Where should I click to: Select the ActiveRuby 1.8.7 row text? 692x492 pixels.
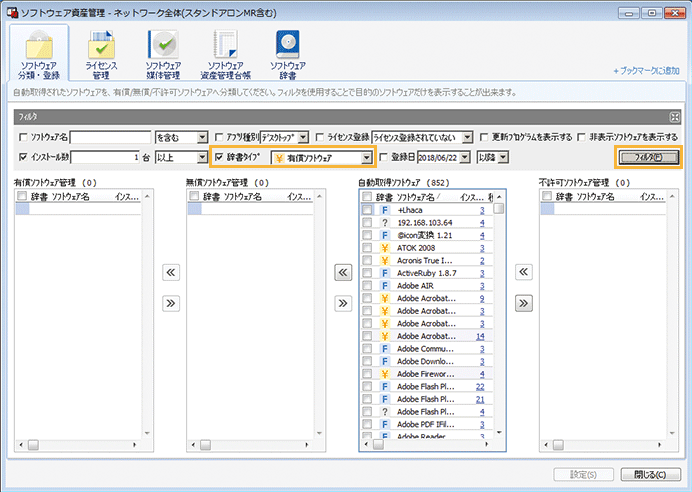[x=426, y=273]
